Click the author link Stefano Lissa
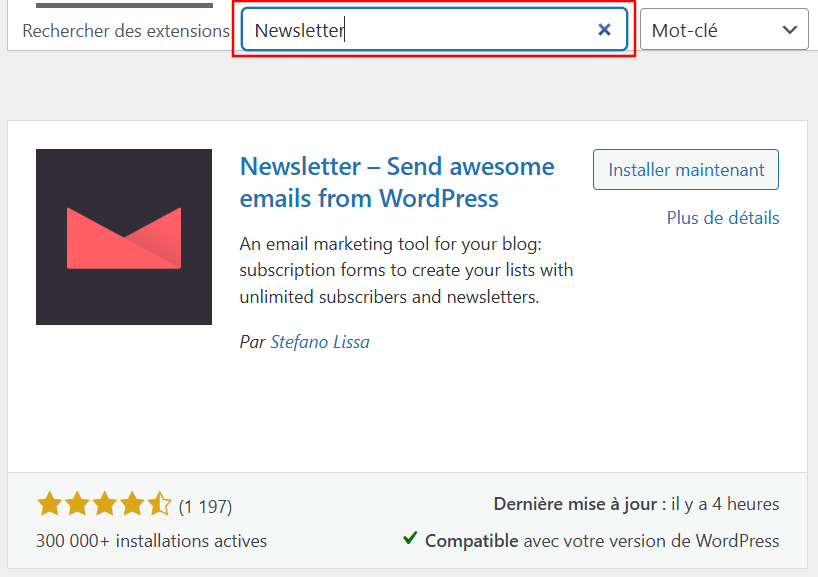 320,342
